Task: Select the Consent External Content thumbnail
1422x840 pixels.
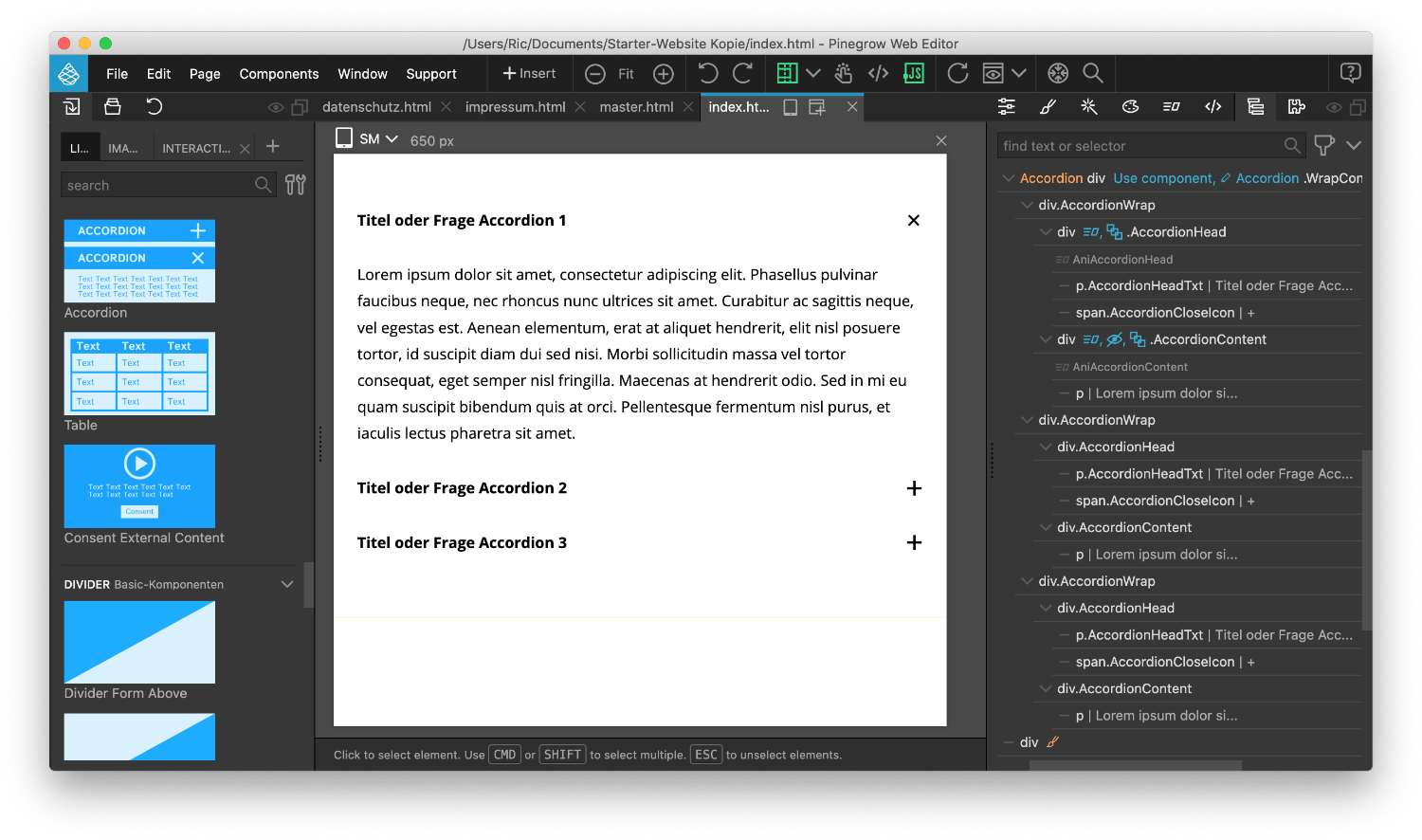Action: point(139,486)
